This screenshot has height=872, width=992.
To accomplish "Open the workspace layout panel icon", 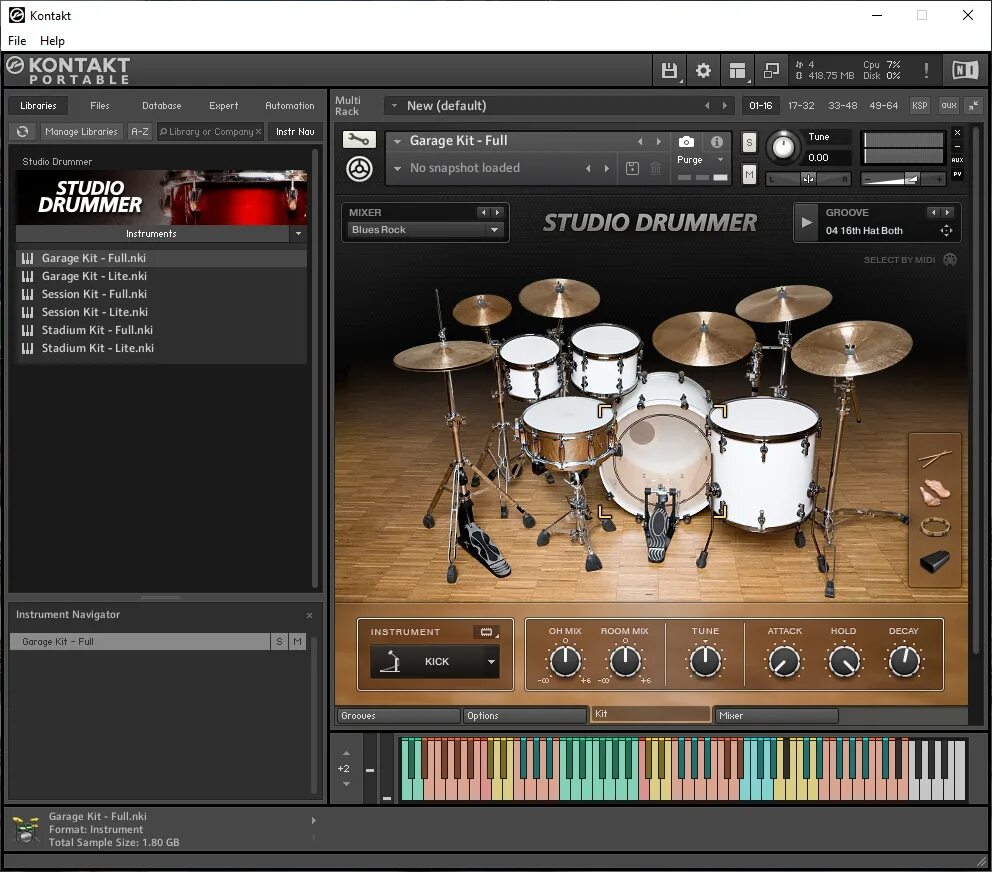I will [737, 70].
